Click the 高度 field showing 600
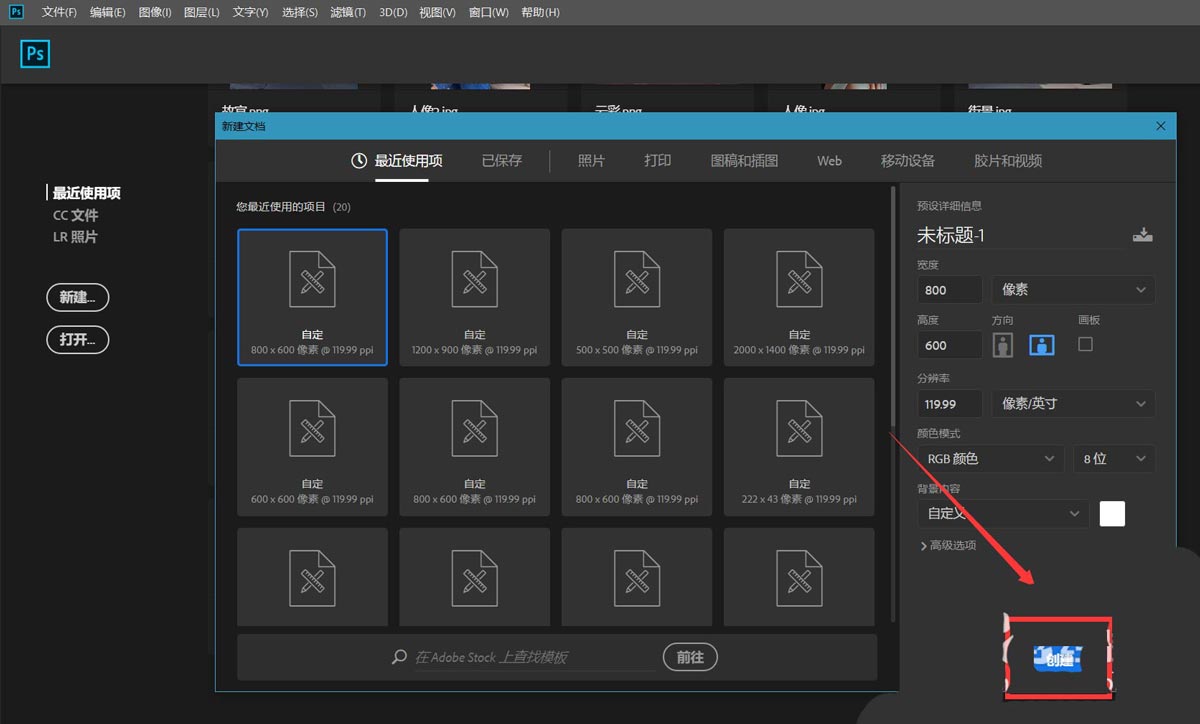Screen dimensions: 1200x724 (949, 345)
